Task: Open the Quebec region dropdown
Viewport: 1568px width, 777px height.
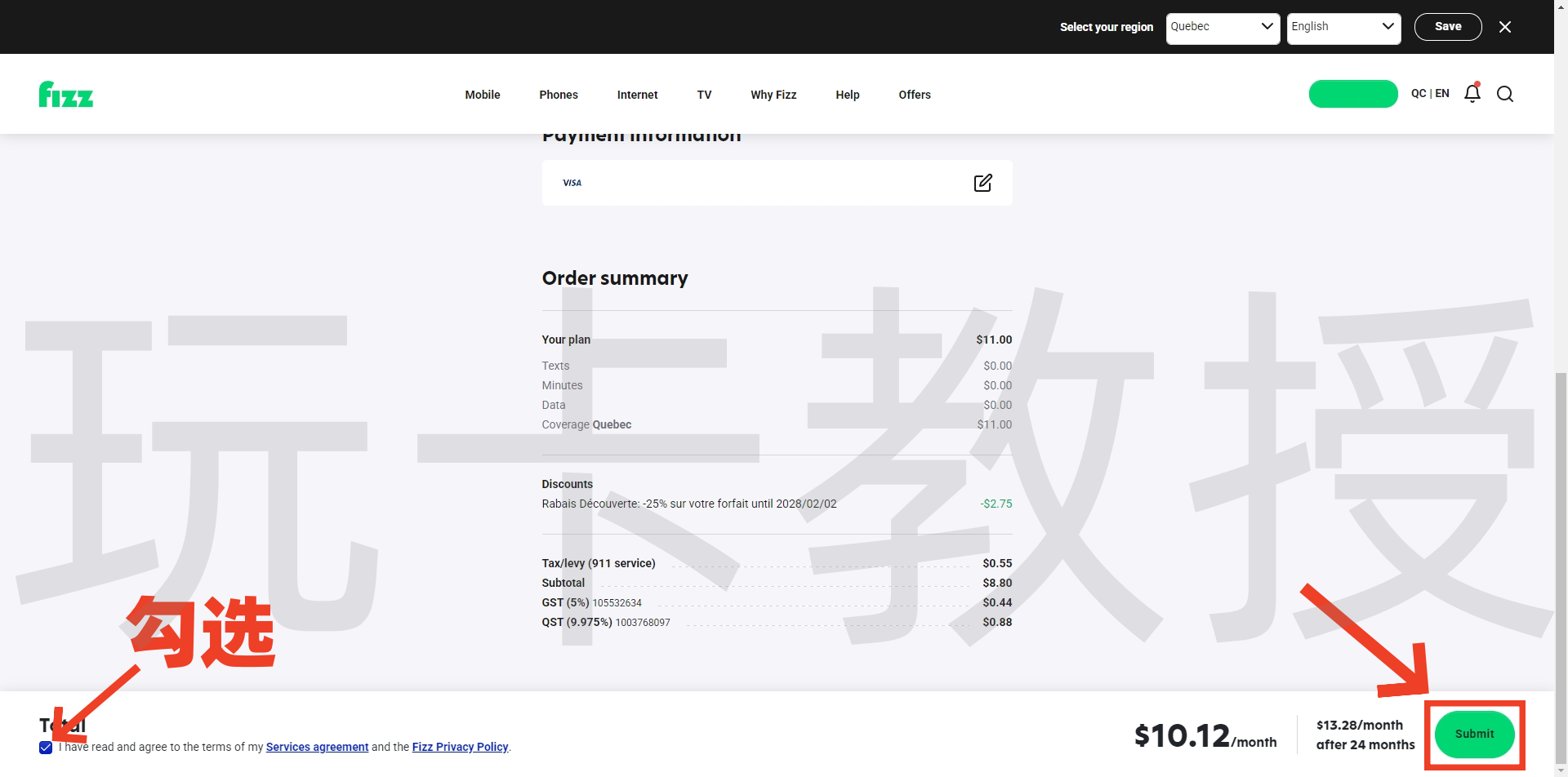Action: tap(1223, 26)
